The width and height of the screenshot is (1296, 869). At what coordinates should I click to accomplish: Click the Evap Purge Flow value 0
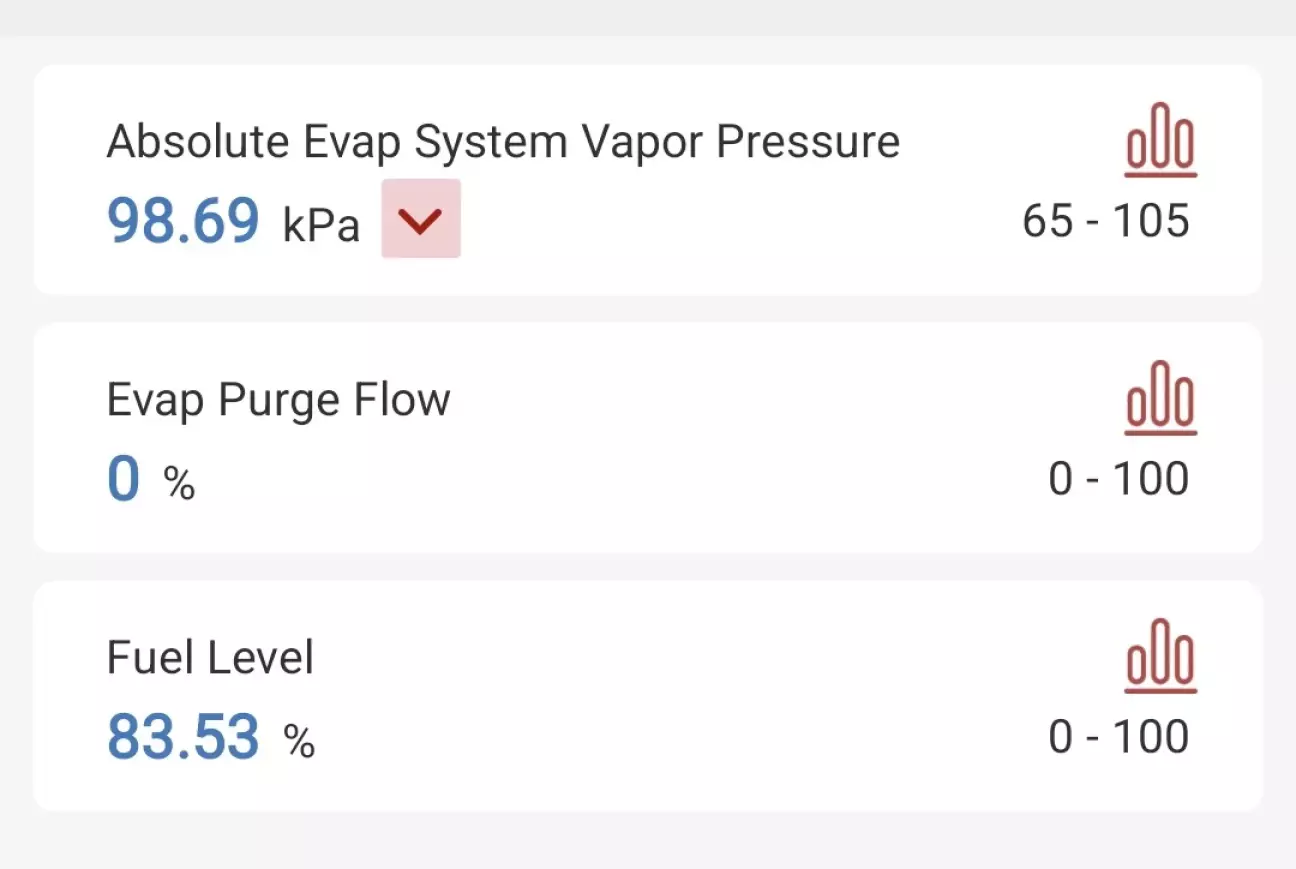coord(123,479)
